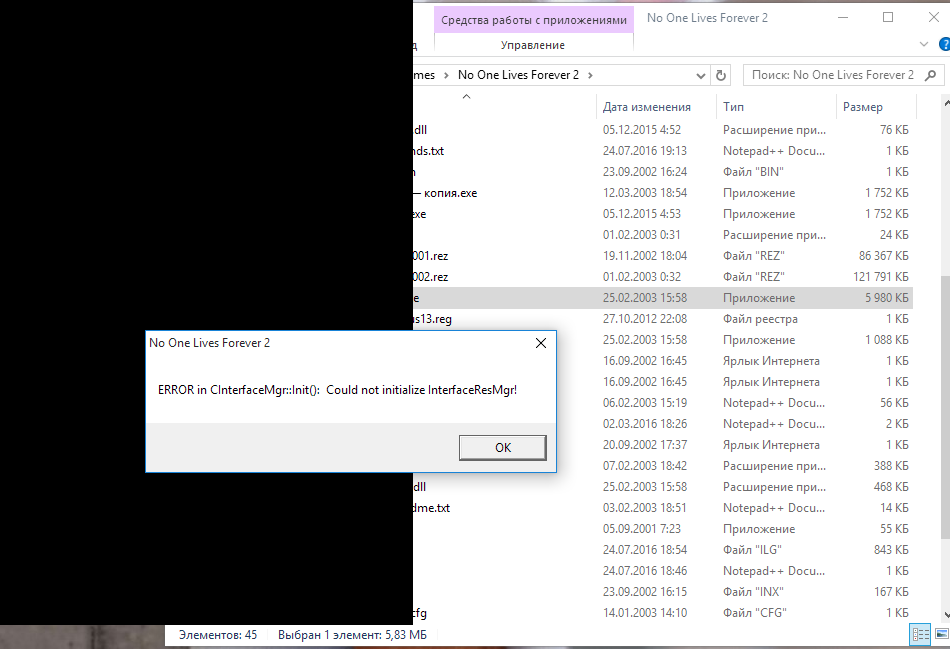Click the error message text about InterfaceResMgr
Screen dimensions: 950x649
[337, 390]
